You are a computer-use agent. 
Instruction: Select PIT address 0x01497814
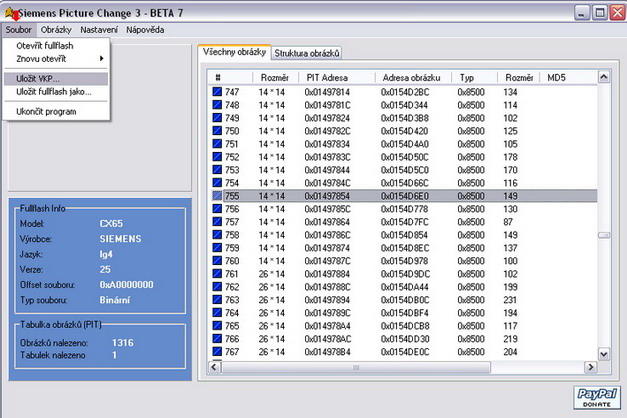[327, 92]
